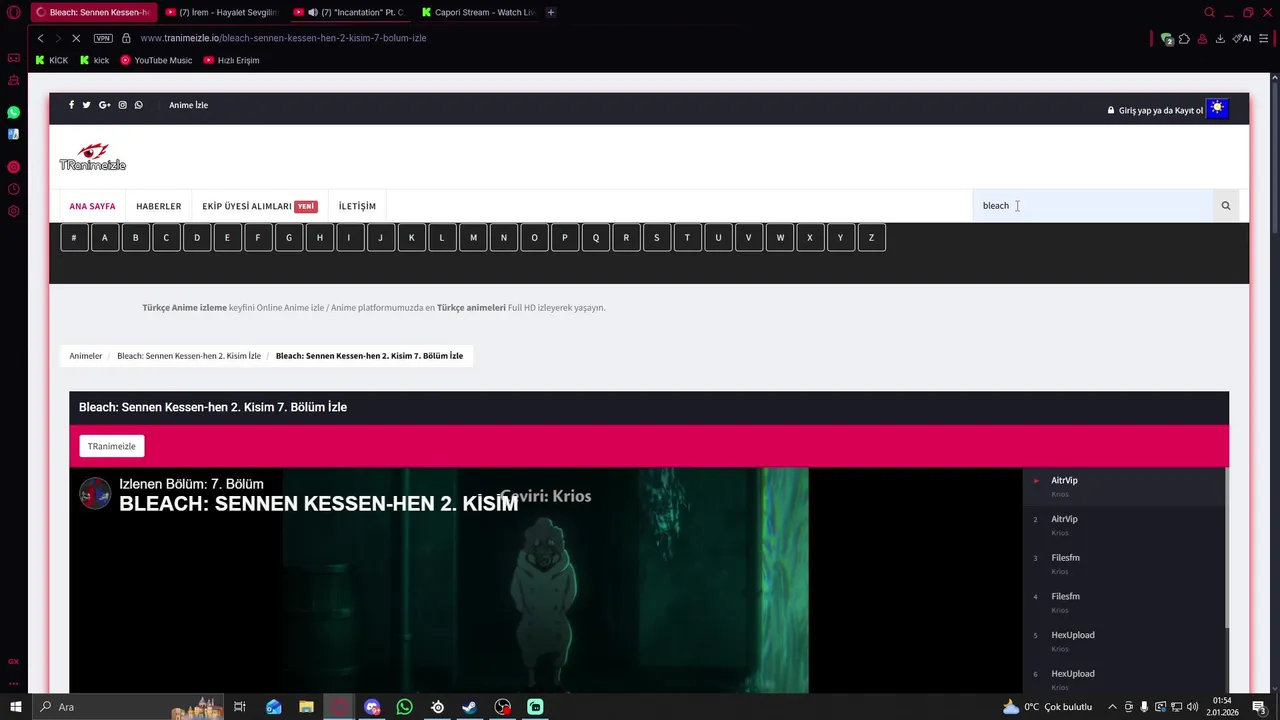Open the HABERLER menu item
The image size is (1280, 720).
(159, 206)
